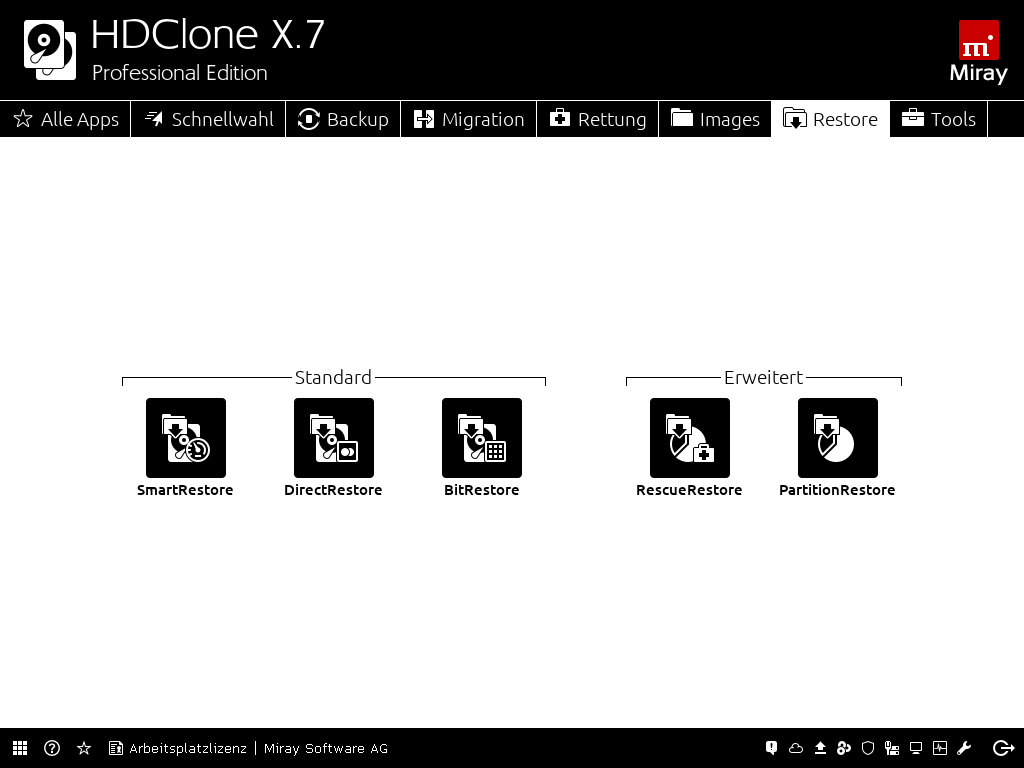
Task: Open the RescueRestore app
Action: [x=689, y=438]
